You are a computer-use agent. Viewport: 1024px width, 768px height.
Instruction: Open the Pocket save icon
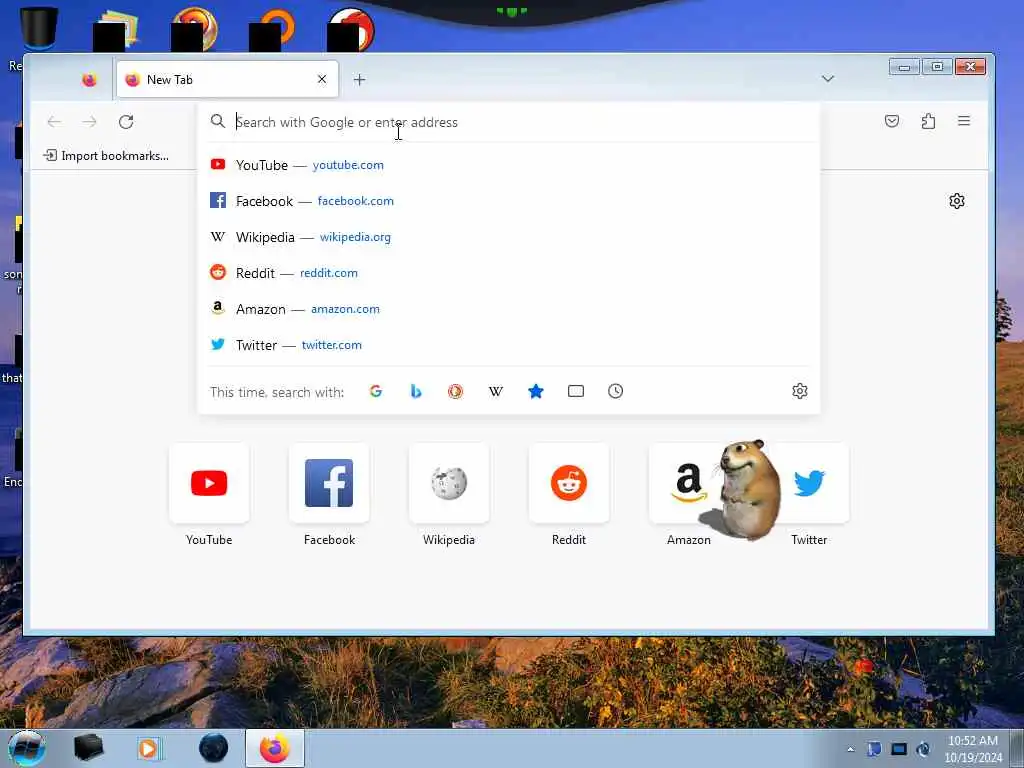[x=891, y=121]
